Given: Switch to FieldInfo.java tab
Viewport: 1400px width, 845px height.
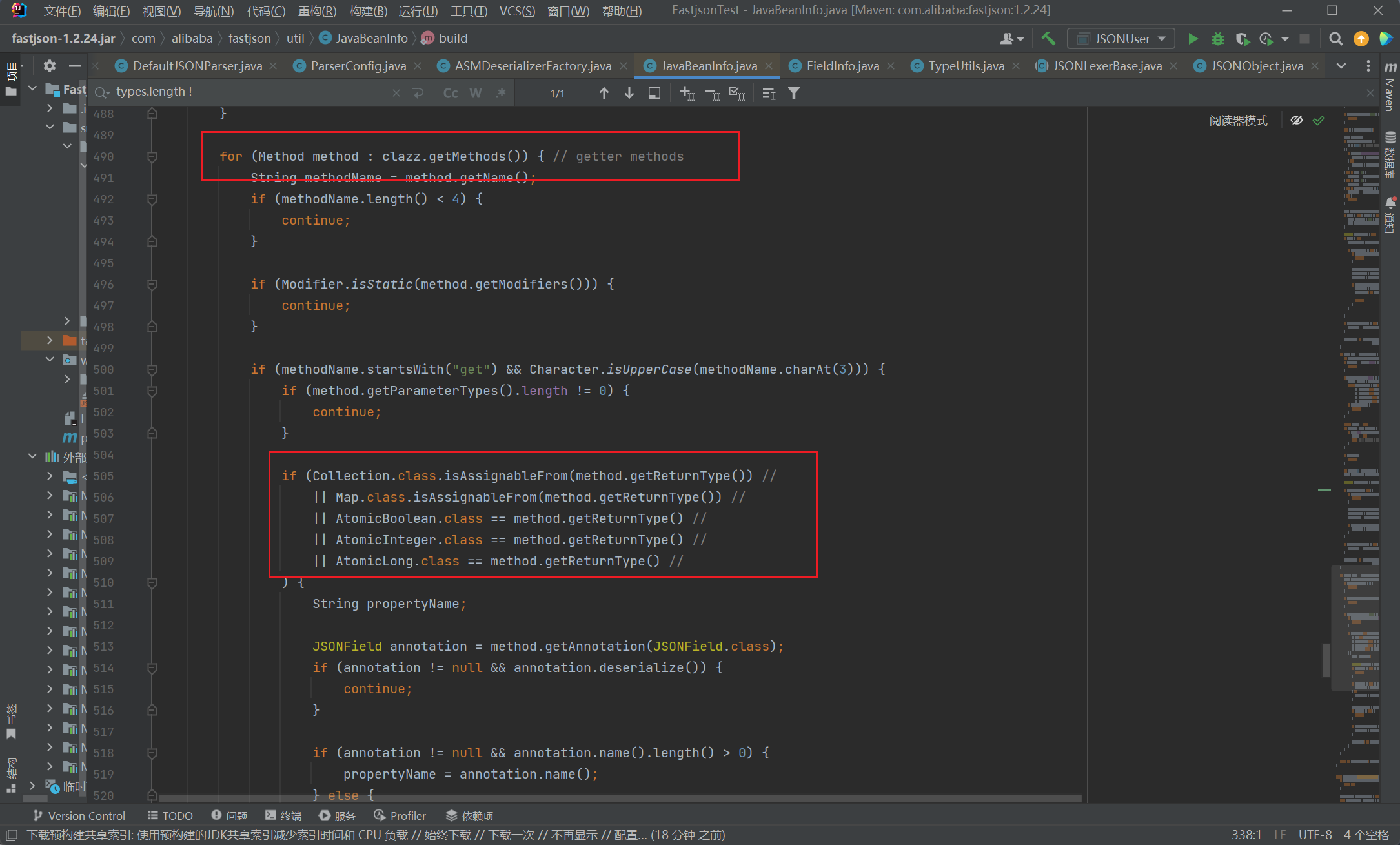Looking at the screenshot, I should click(x=842, y=66).
